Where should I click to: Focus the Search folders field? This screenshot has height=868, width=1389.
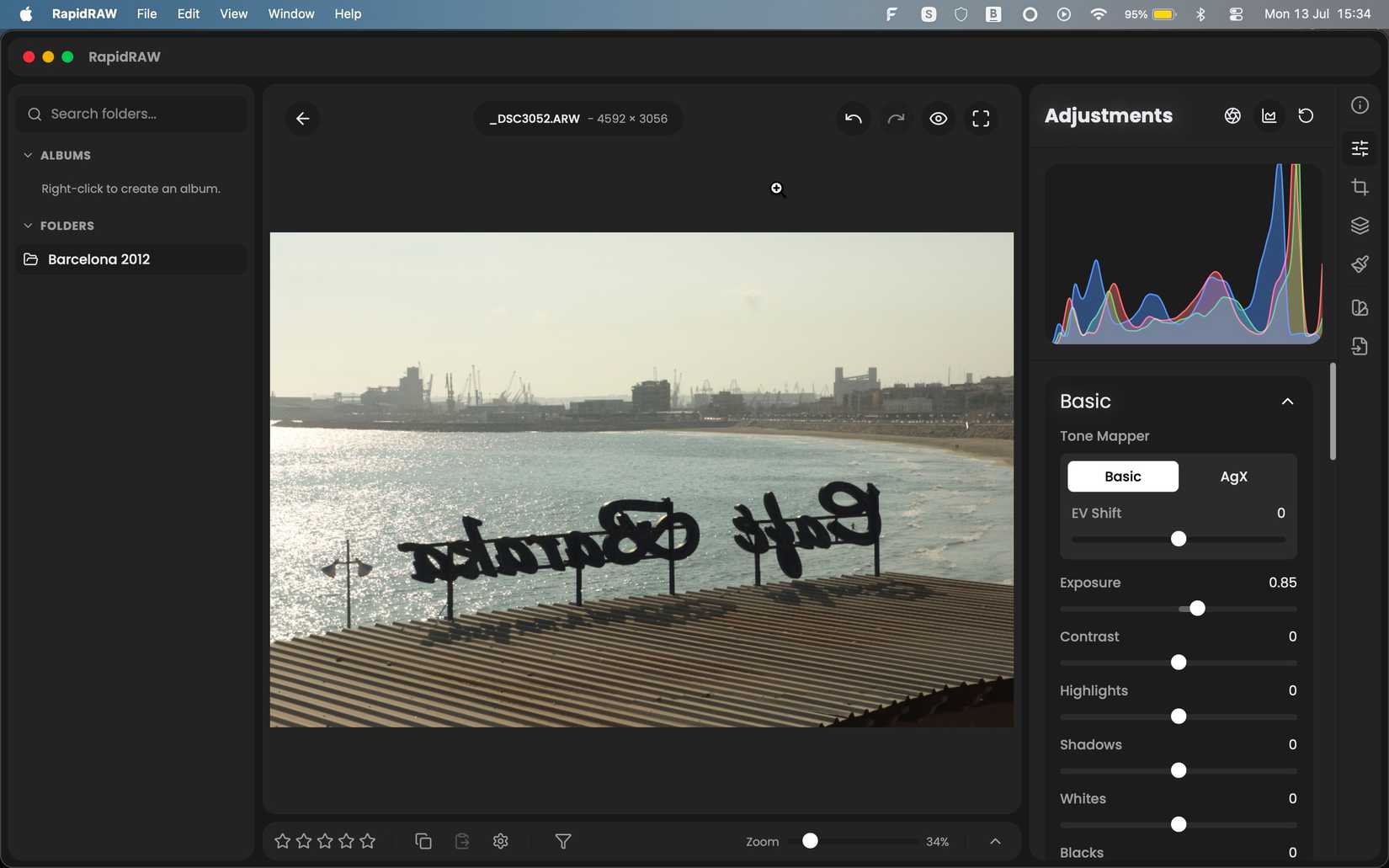(131, 114)
